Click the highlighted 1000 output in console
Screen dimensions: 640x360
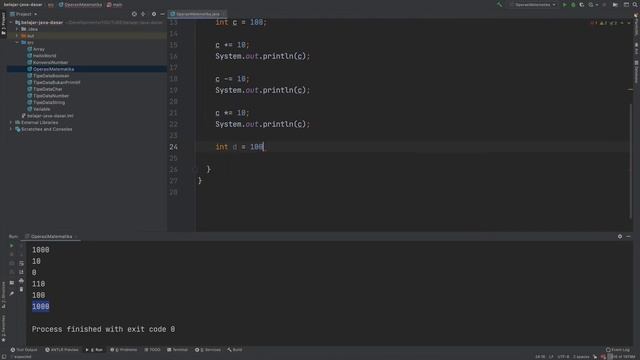tap(40, 307)
